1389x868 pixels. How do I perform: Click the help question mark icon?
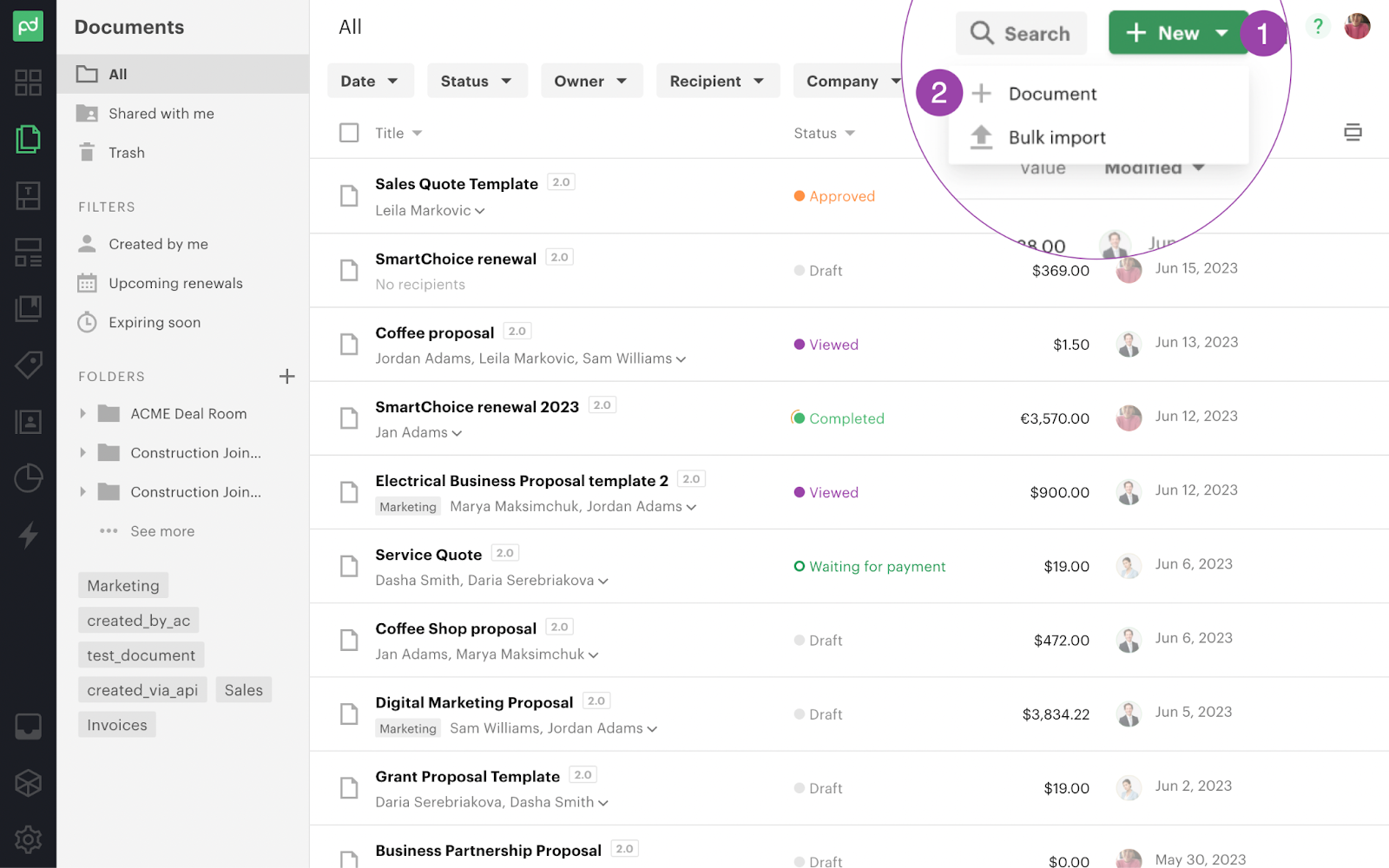(1317, 27)
